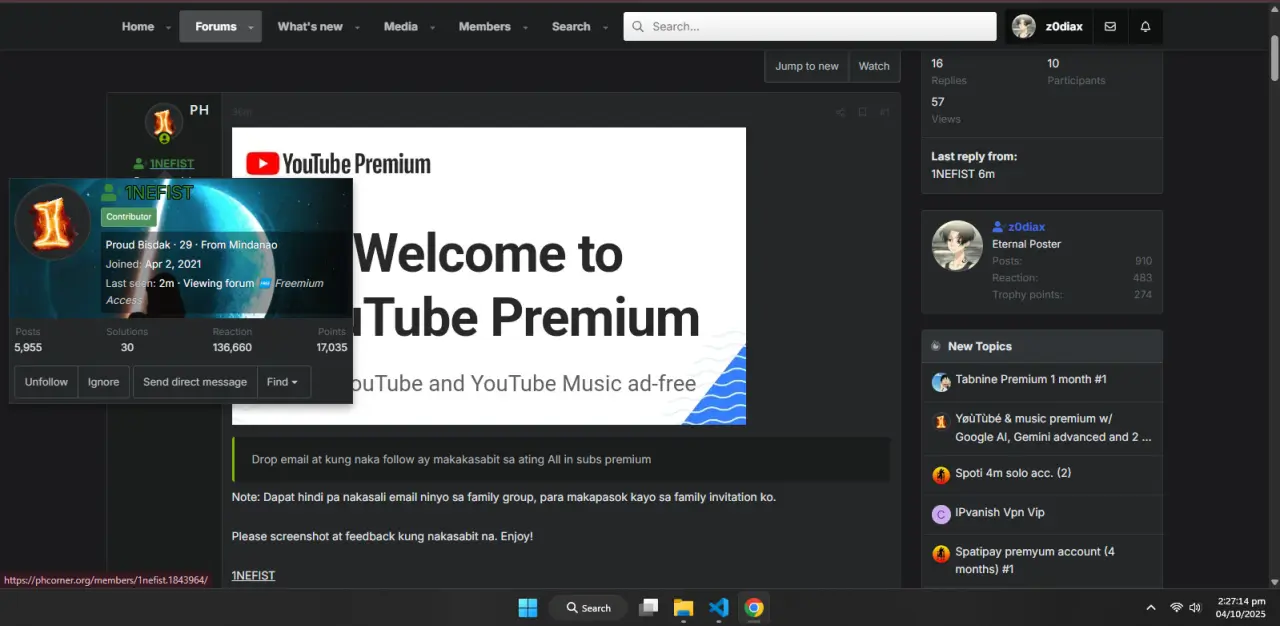Click the Wi-Fi network tray icon
Viewport: 1280px width, 626px height.
tap(1176, 607)
